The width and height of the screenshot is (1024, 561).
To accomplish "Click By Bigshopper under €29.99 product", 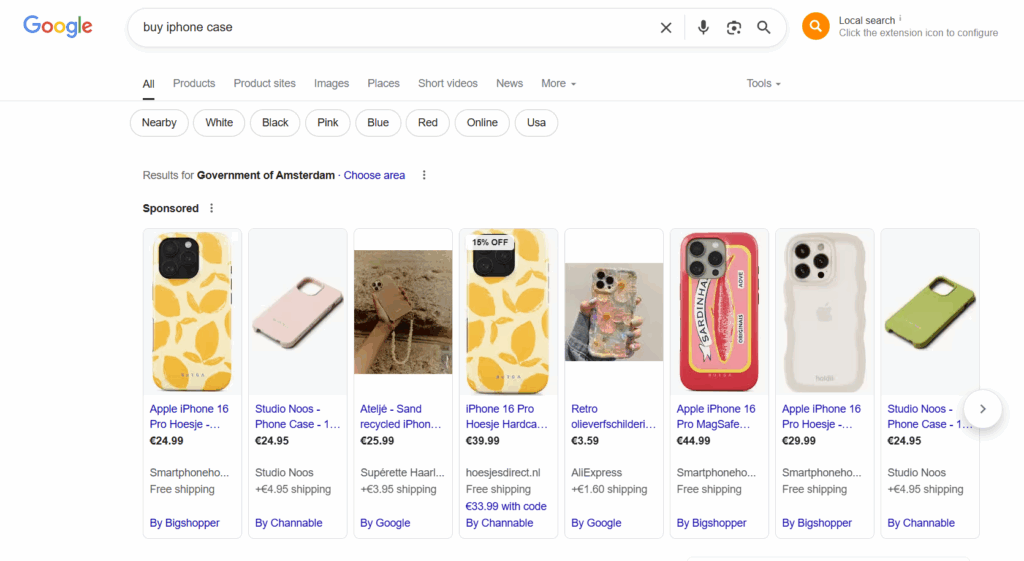I will 817,523.
